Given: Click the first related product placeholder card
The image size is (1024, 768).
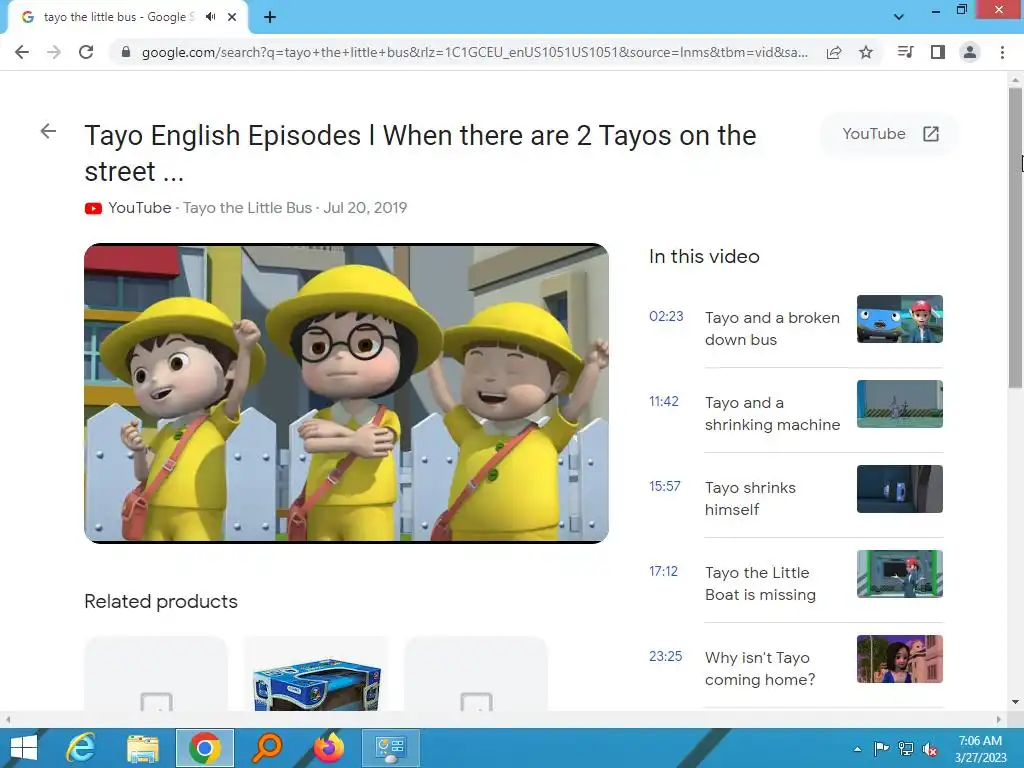Looking at the screenshot, I should (x=156, y=673).
